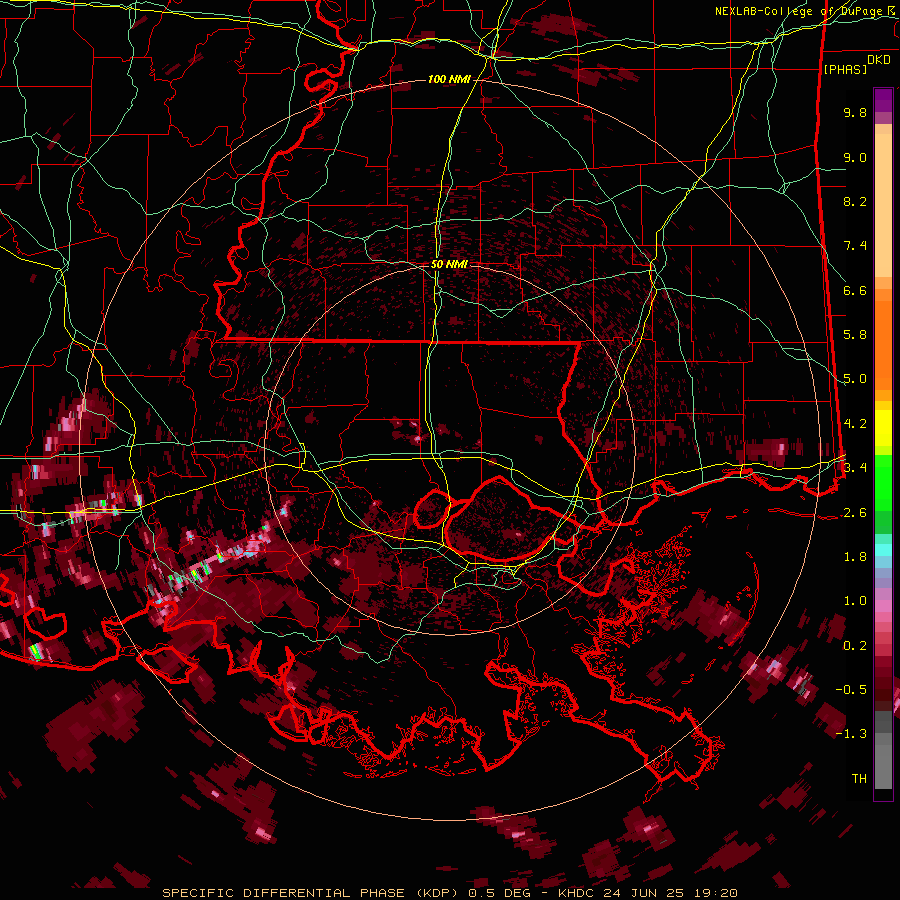900x900 pixels.
Task: Click the 1.0 scale value
Action: 855,601
